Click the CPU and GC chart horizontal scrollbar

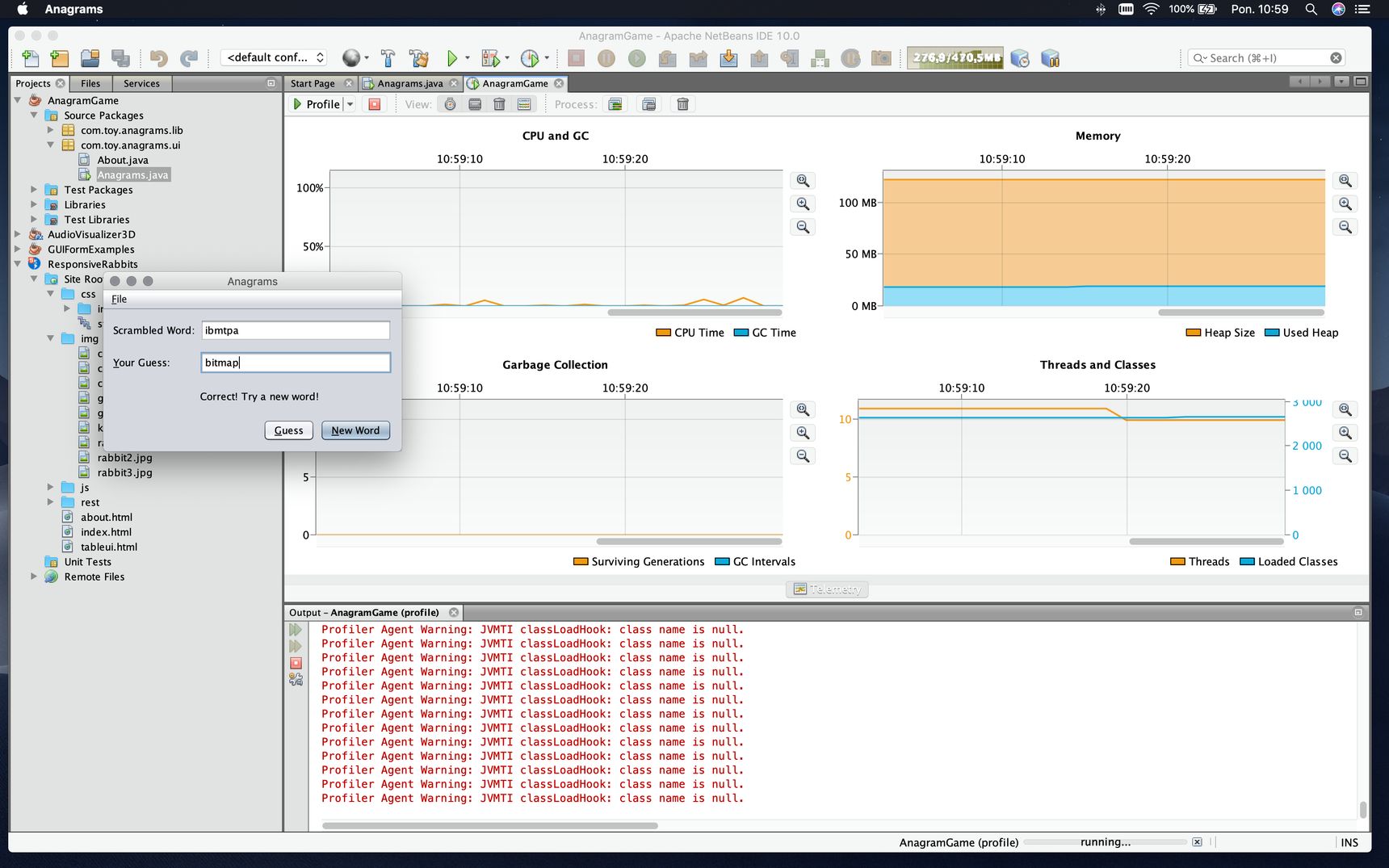(694, 312)
